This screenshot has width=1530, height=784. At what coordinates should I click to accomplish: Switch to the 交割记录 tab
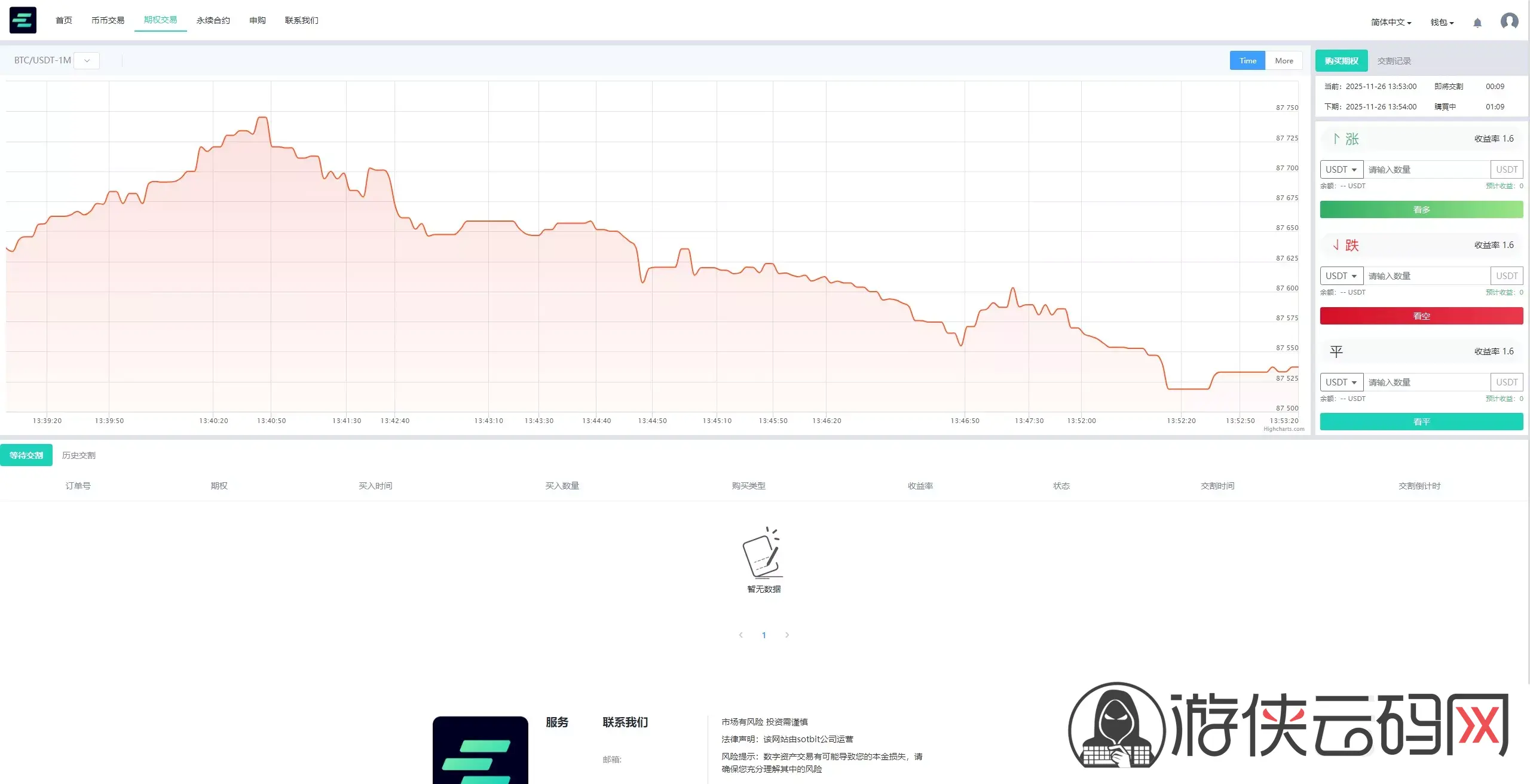(1394, 61)
